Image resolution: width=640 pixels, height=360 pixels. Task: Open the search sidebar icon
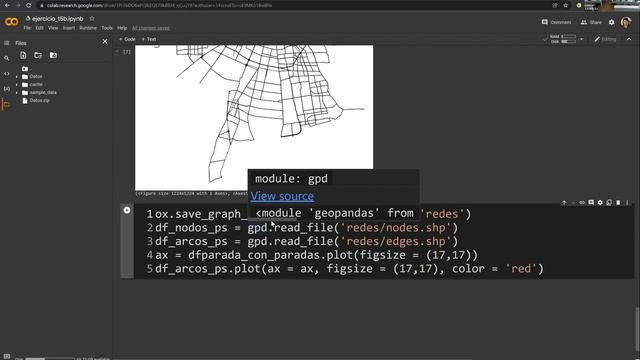click(x=7, y=58)
